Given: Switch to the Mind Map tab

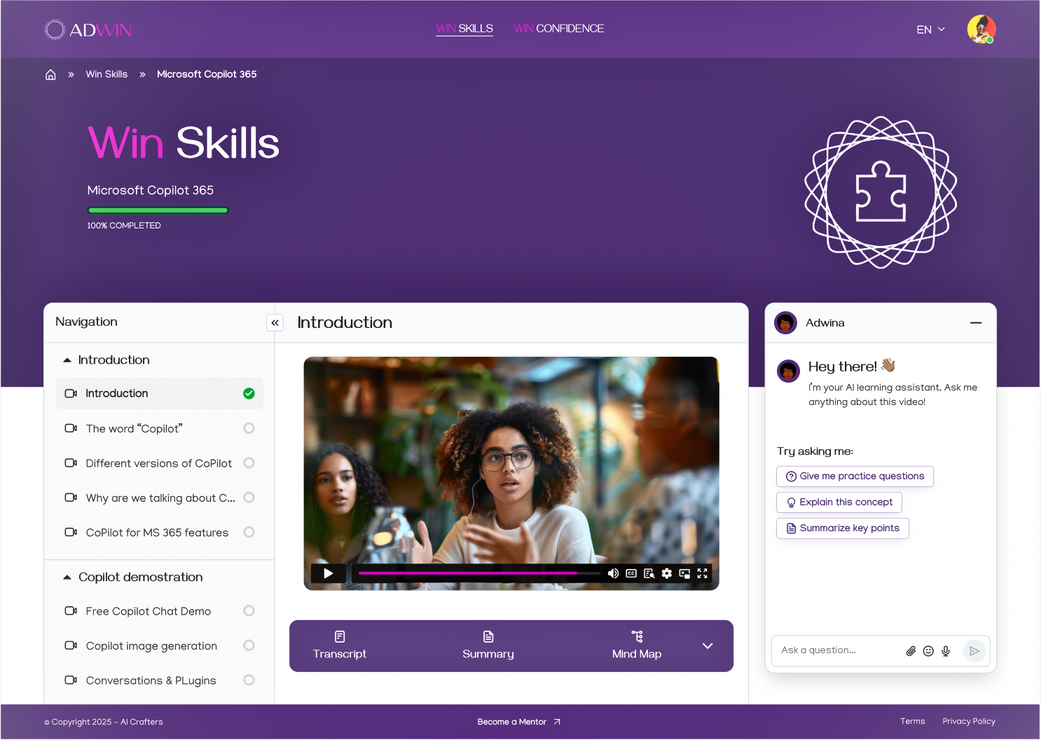Looking at the screenshot, I should pyautogui.click(x=637, y=646).
